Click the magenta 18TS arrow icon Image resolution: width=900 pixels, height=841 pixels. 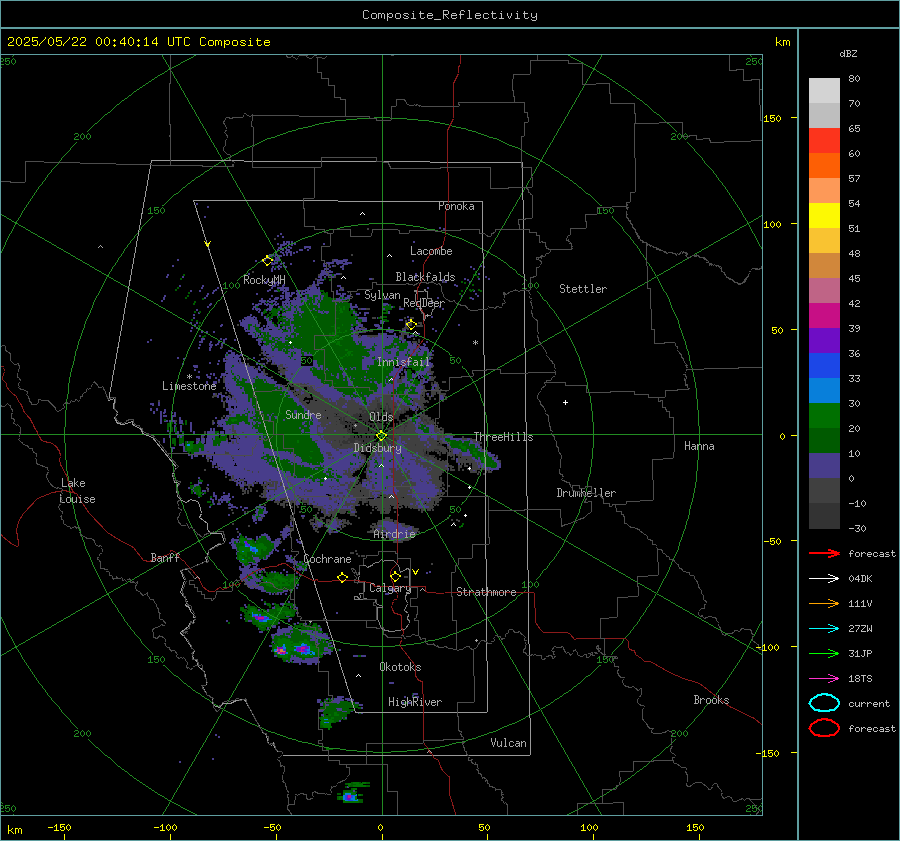[824, 679]
